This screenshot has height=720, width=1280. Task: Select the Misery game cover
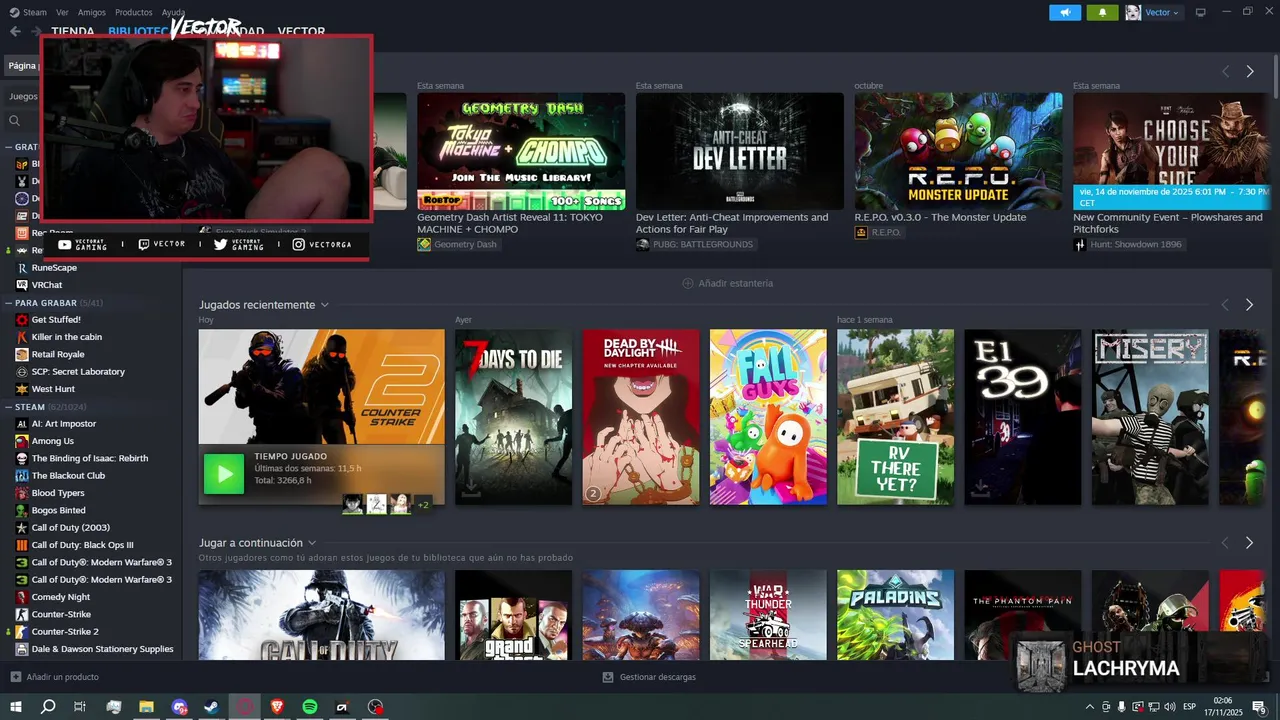click(1150, 417)
